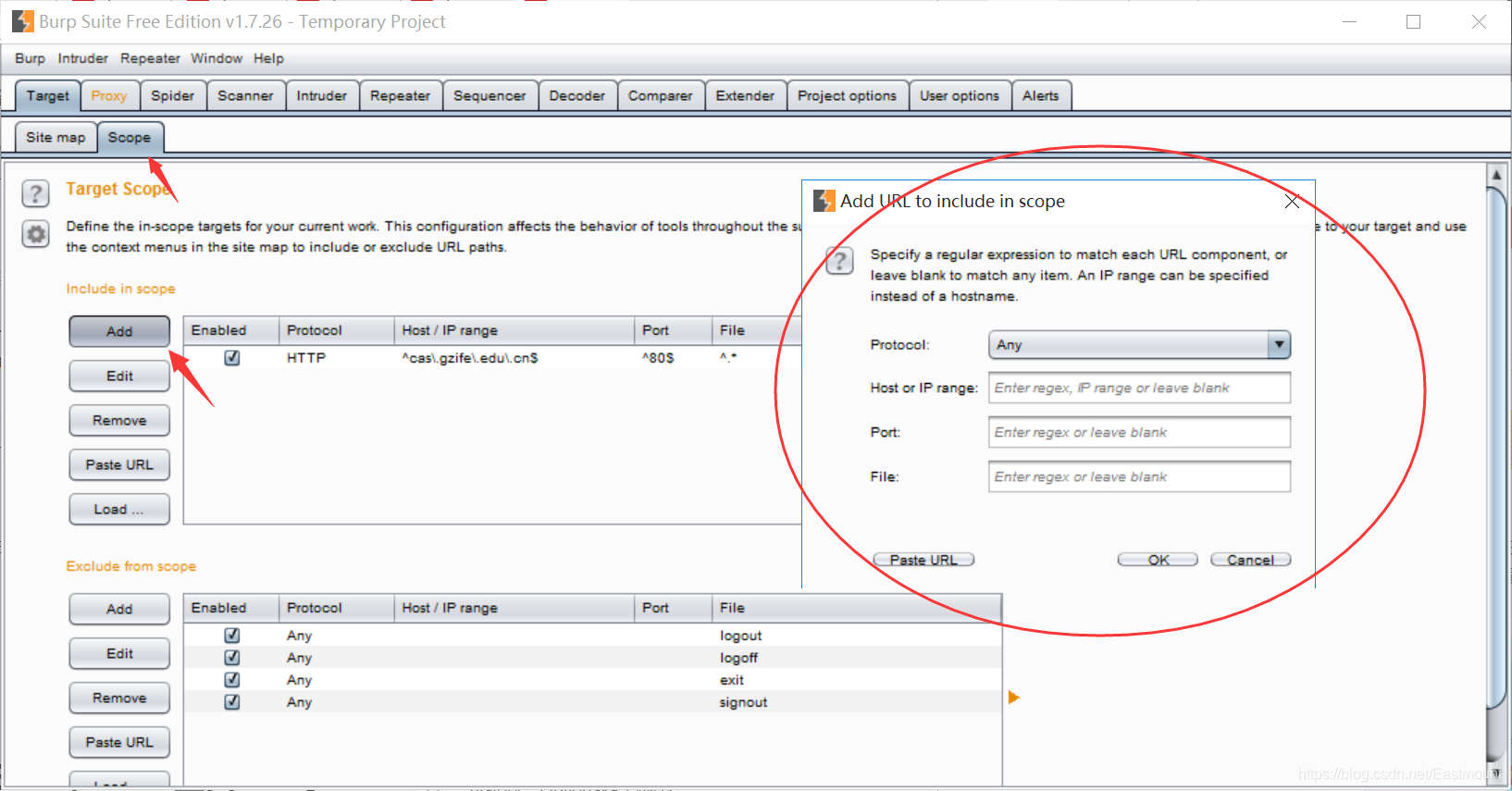
Task: Click Add under Exclude from scope
Action: pyautogui.click(x=119, y=609)
